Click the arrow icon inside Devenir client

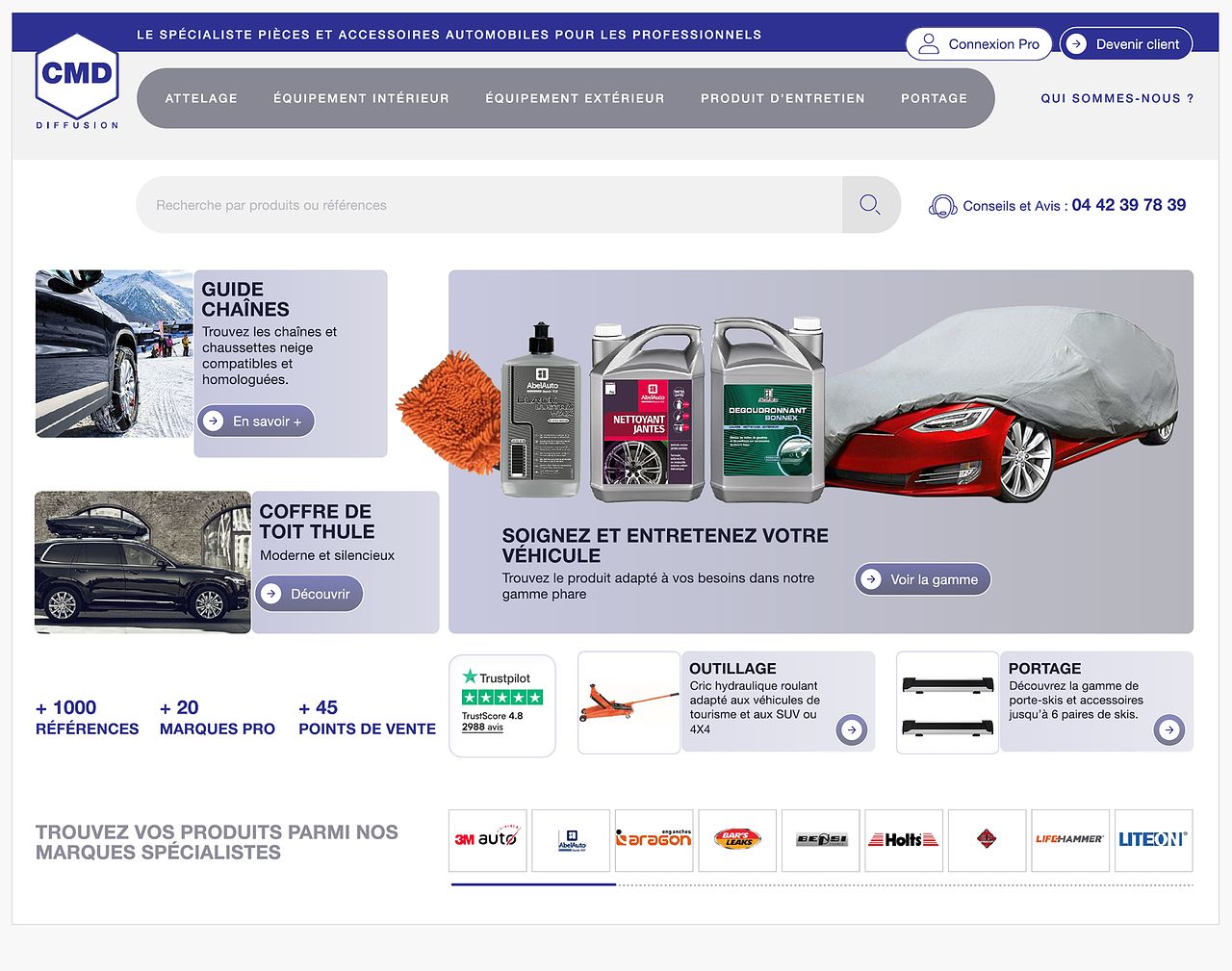1075,43
